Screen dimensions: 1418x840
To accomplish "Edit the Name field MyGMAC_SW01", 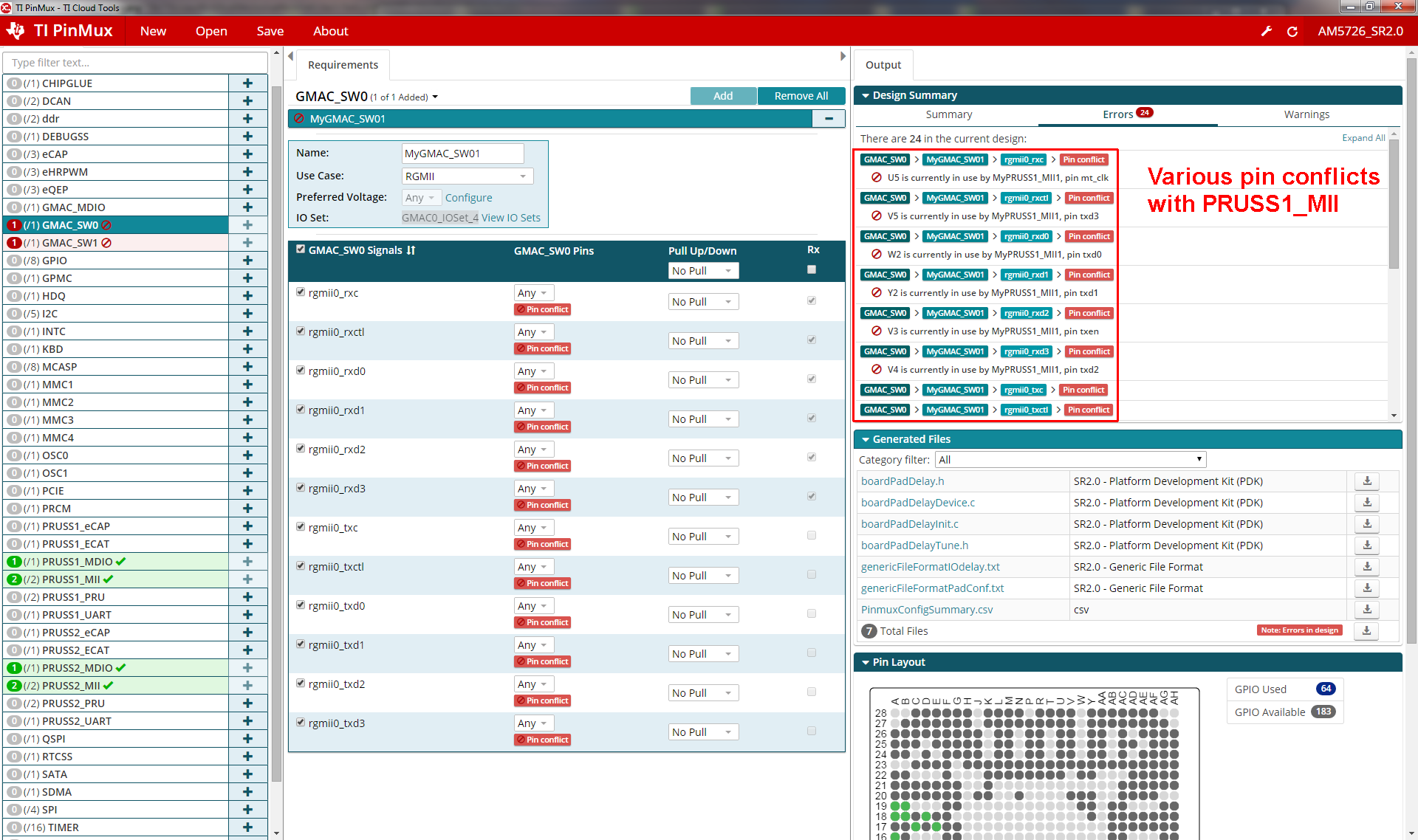I will click(462, 154).
